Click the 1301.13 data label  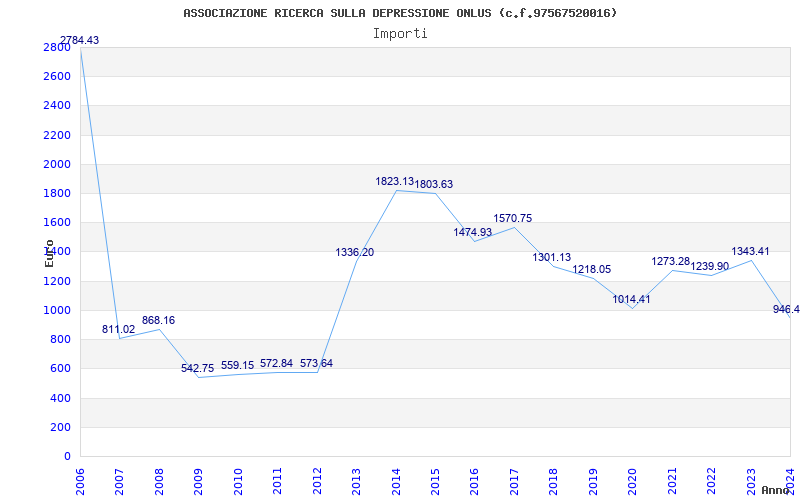click(552, 258)
